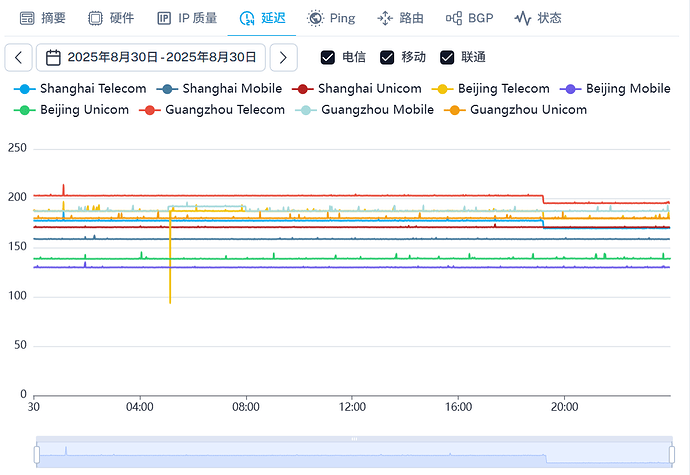690x475 pixels.
Task: Click the 状态 status pulse icon
Action: [x=523, y=18]
